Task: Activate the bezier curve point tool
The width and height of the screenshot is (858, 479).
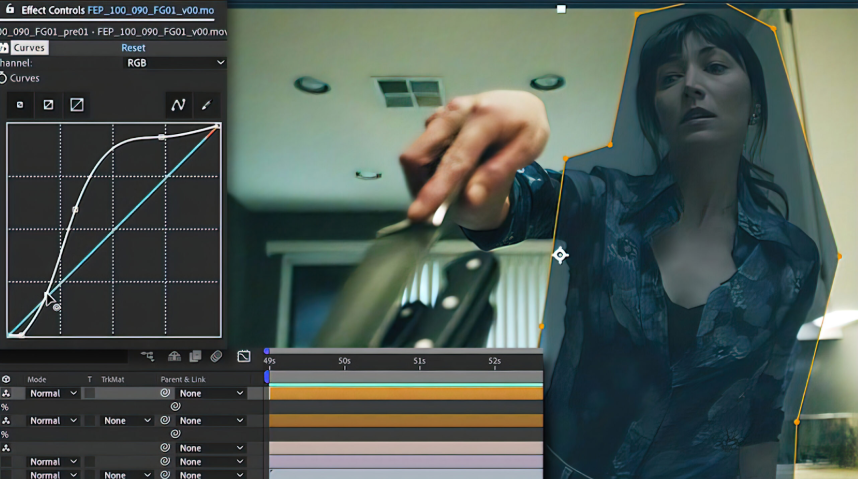Action: pos(178,104)
